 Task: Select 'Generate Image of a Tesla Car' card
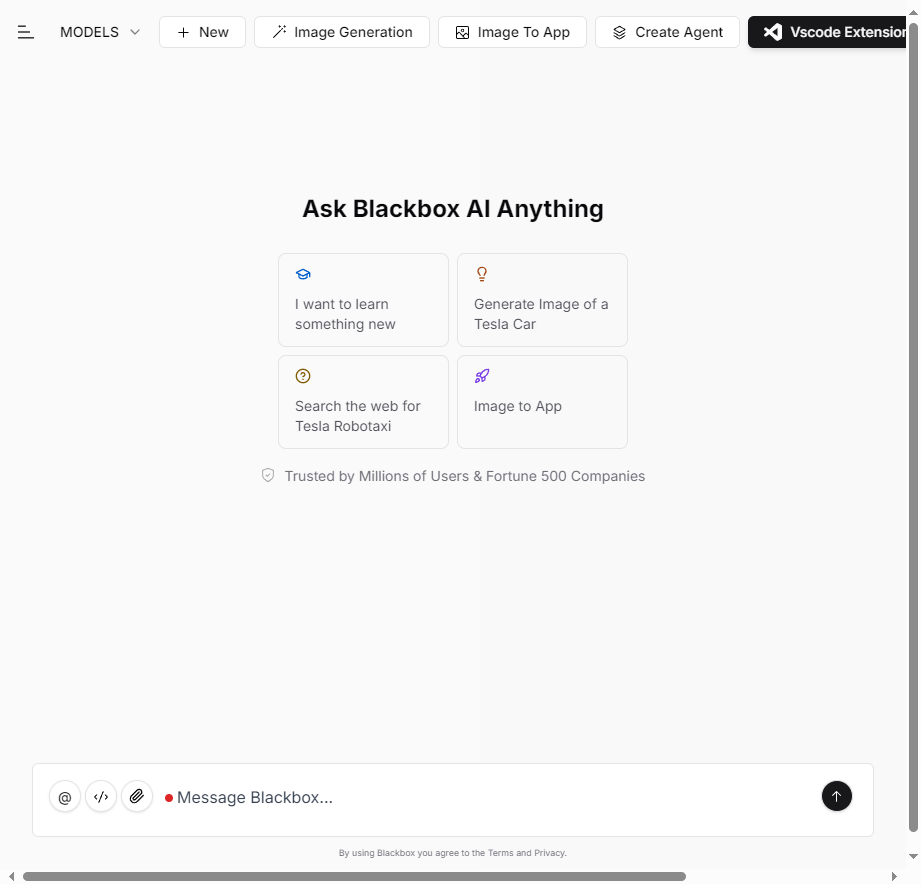[x=542, y=300]
